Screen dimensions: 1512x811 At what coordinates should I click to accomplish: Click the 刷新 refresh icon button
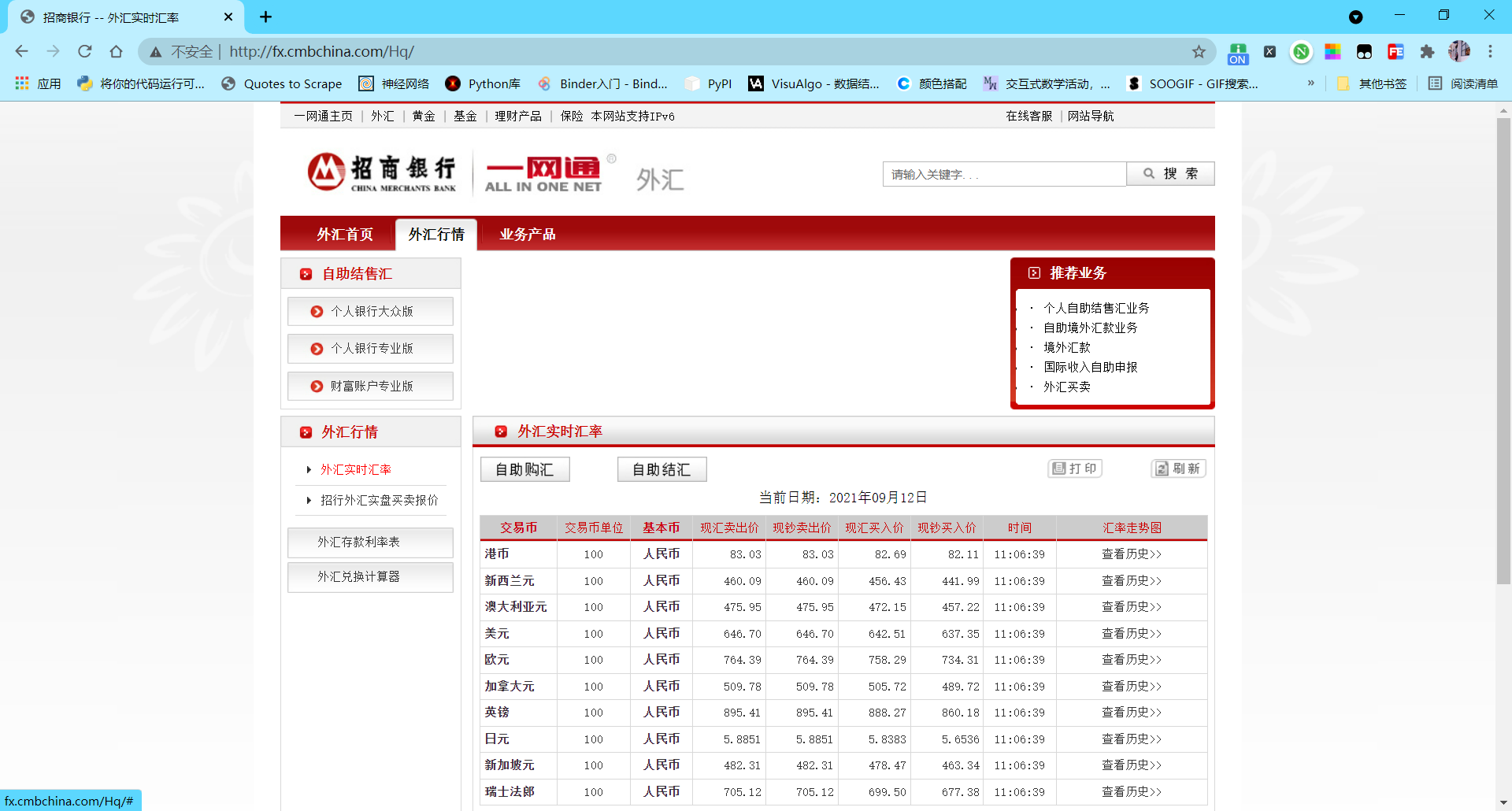pyautogui.click(x=1179, y=468)
